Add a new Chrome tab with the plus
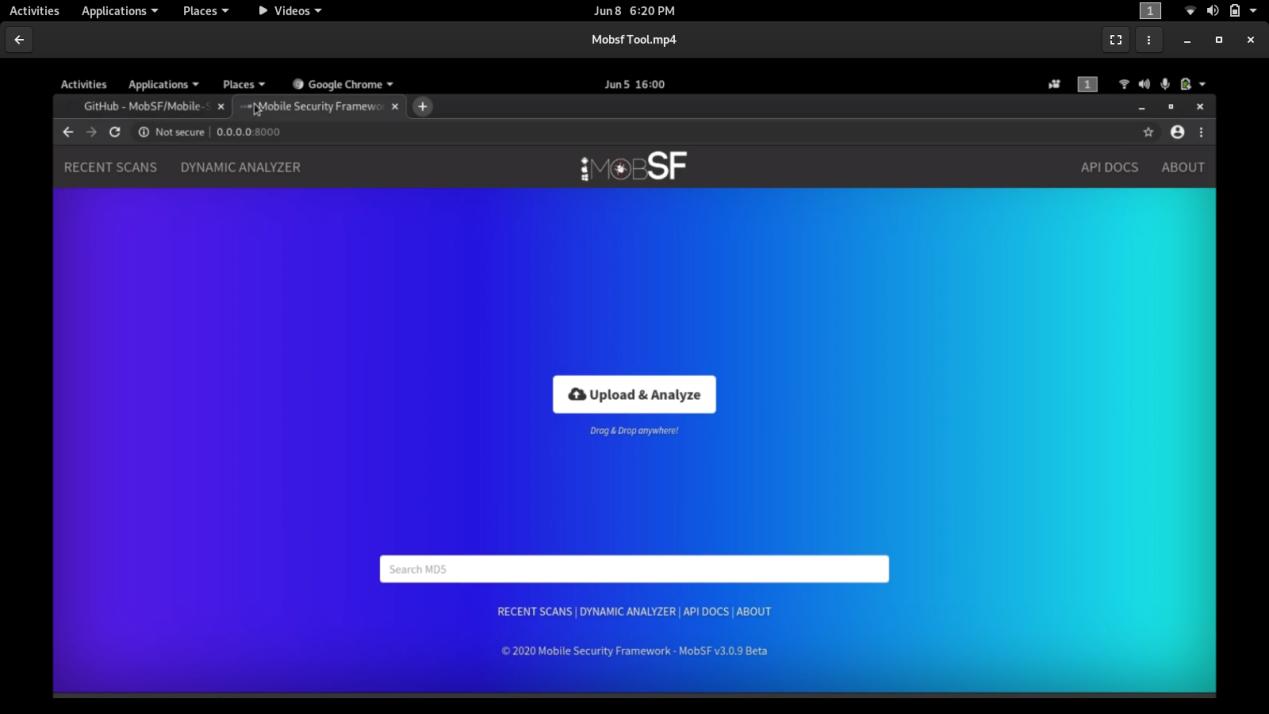 coord(423,106)
